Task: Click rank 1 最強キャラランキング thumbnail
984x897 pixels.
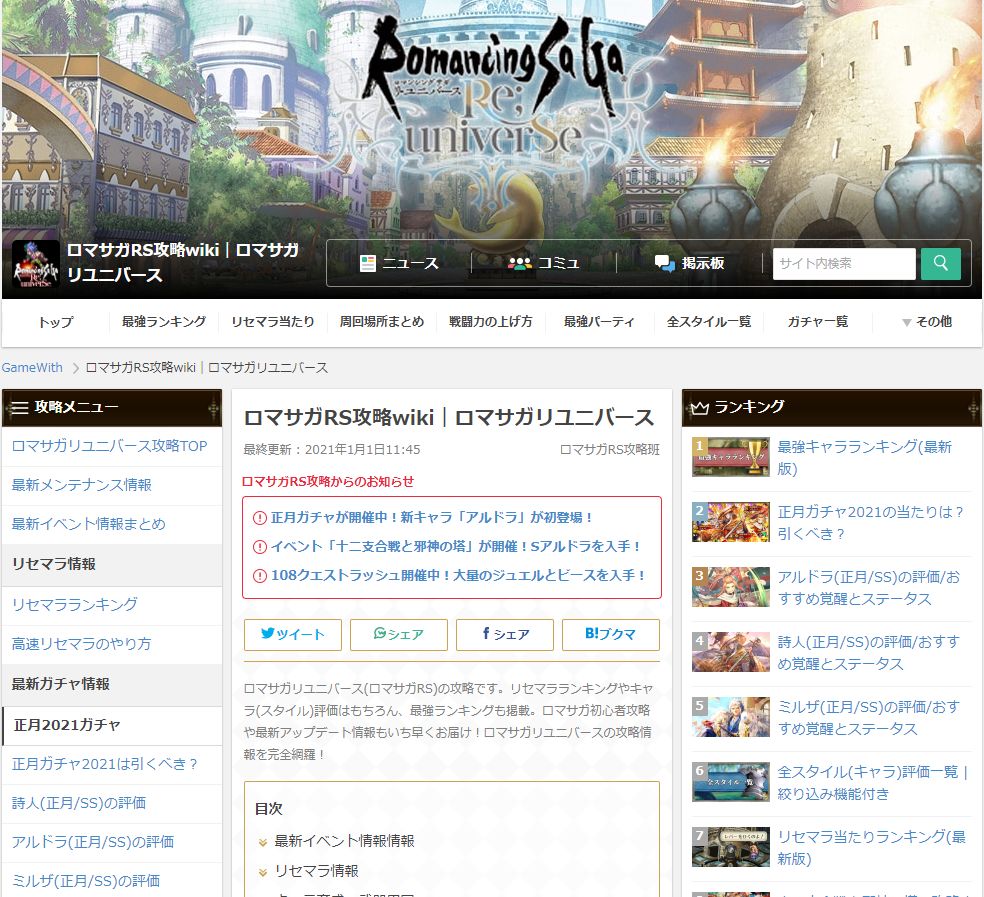Action: 730,457
